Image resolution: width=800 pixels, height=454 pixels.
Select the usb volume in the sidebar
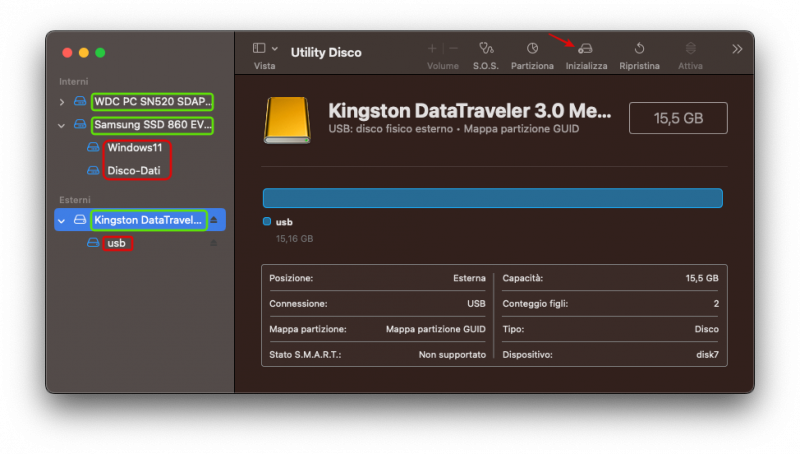[x=117, y=243]
